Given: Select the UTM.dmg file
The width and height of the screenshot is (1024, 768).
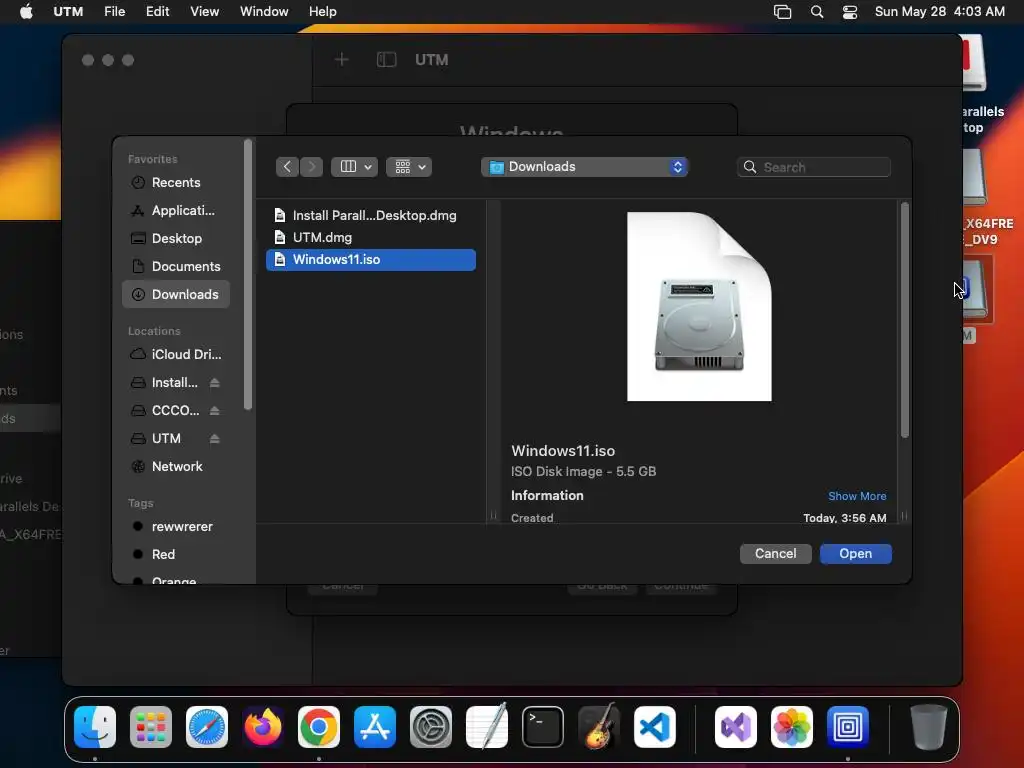Looking at the screenshot, I should 370,237.
